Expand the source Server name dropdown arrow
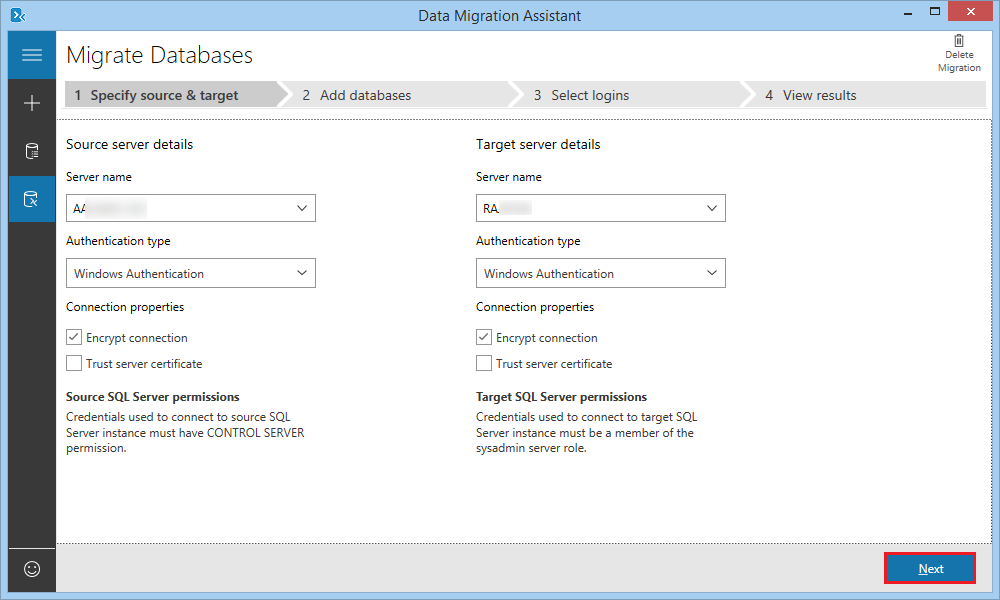The width and height of the screenshot is (1000, 600). pos(302,208)
